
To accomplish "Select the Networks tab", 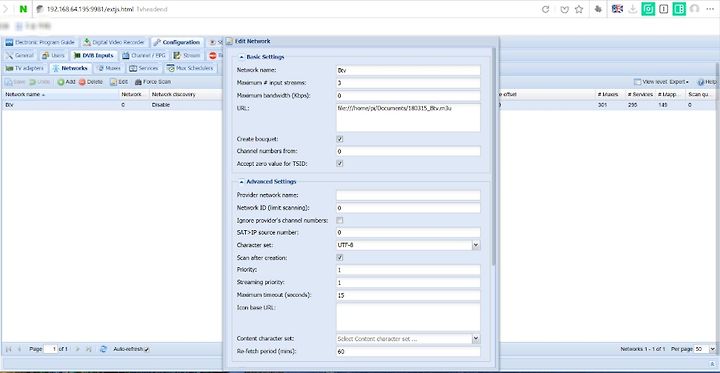I will (x=70, y=68).
